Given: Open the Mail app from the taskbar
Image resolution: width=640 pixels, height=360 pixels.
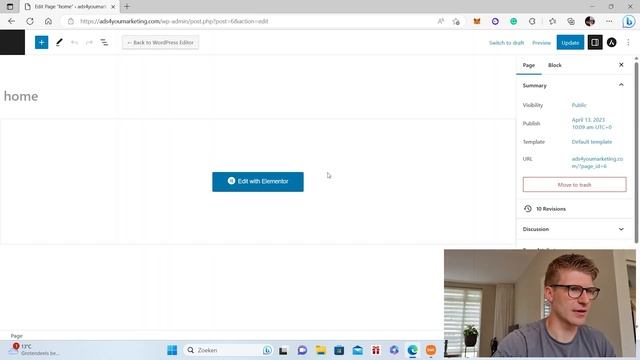Looking at the screenshot, I should pos(358,350).
